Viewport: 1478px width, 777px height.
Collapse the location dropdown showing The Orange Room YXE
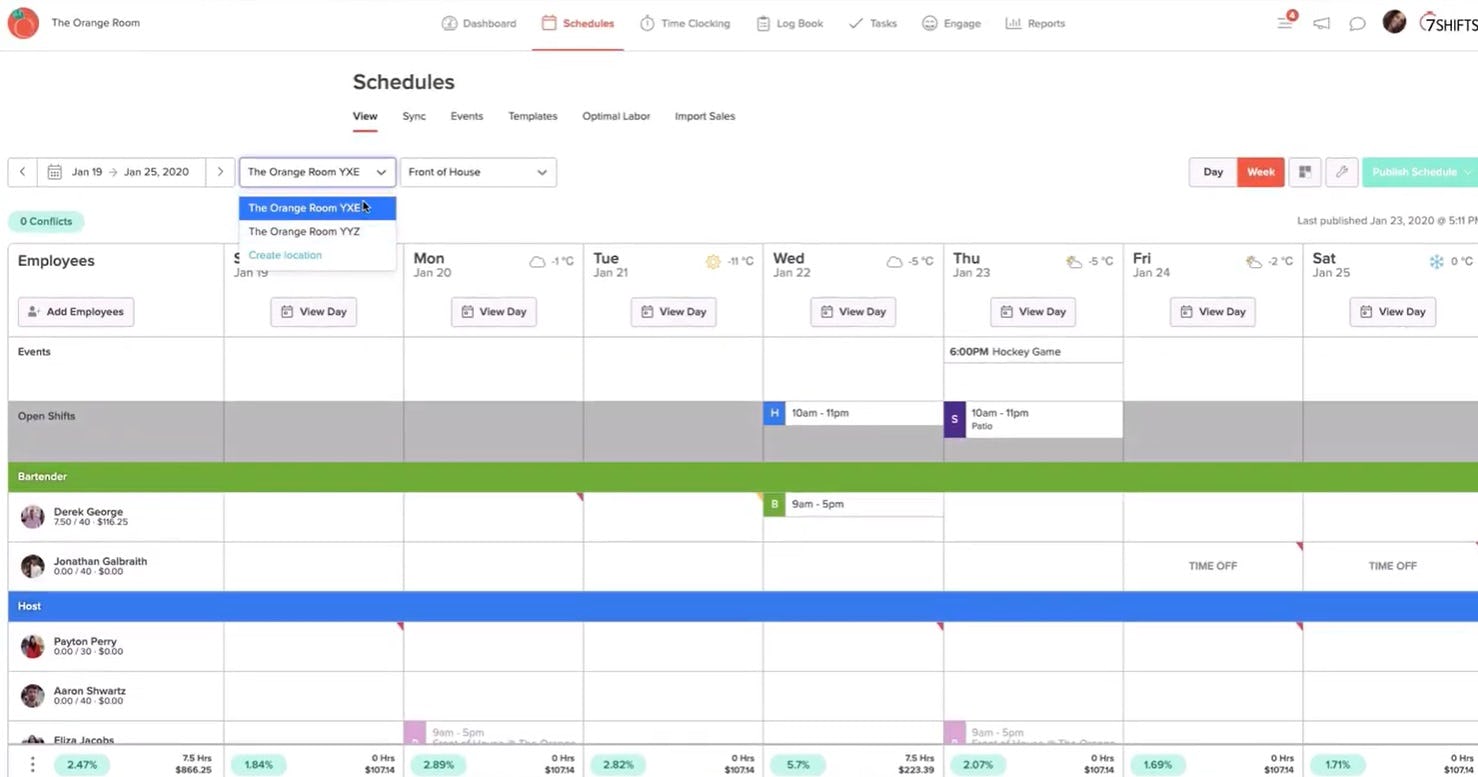click(x=317, y=172)
